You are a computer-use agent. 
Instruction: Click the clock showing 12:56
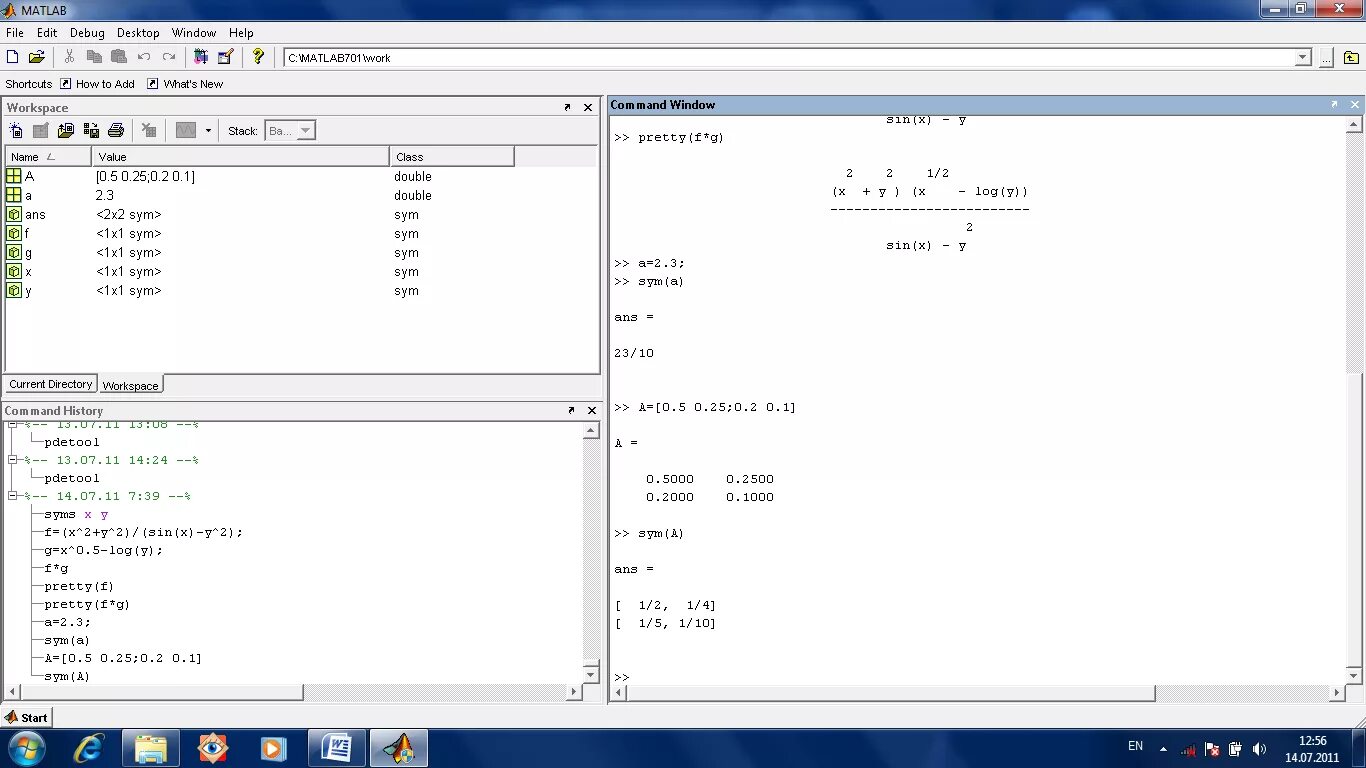pos(1312,741)
